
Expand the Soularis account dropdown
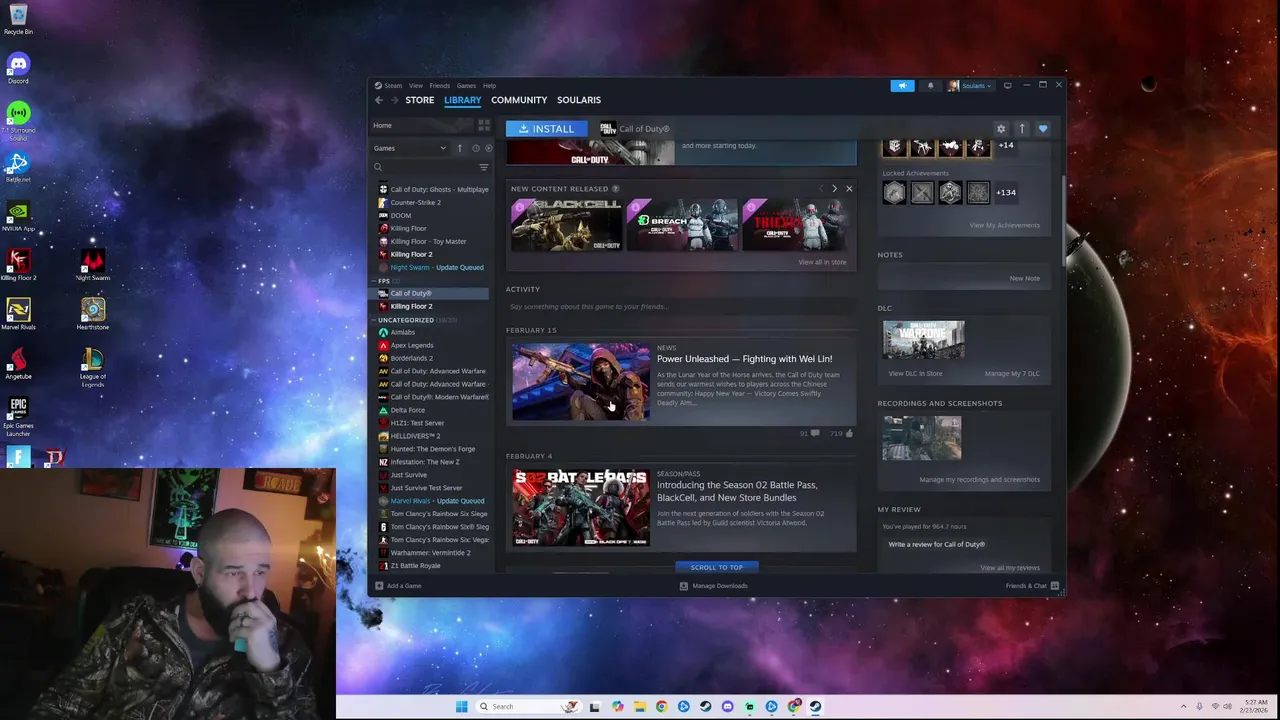(970, 85)
